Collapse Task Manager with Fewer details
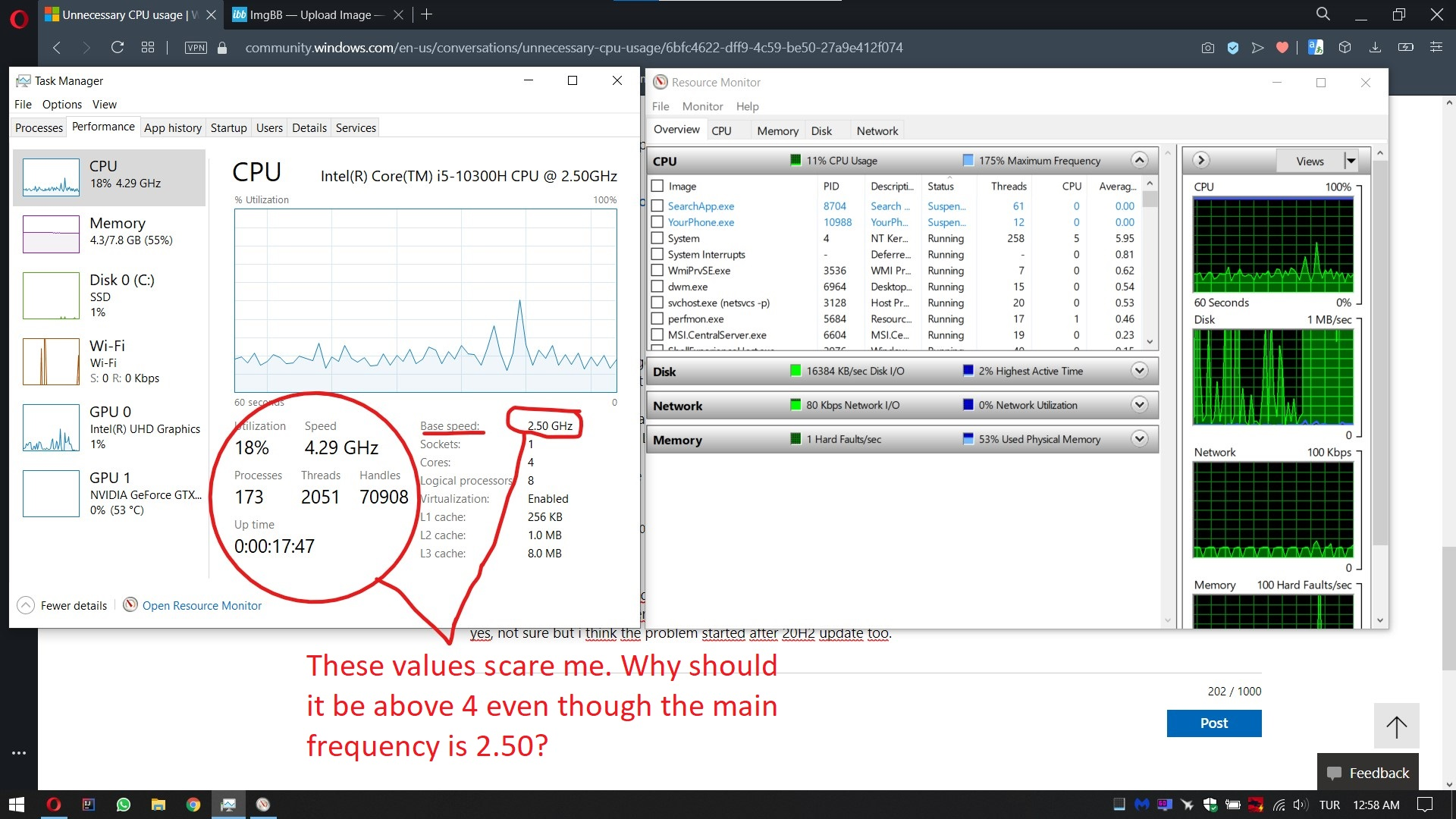The width and height of the screenshot is (1456, 819). (62, 605)
